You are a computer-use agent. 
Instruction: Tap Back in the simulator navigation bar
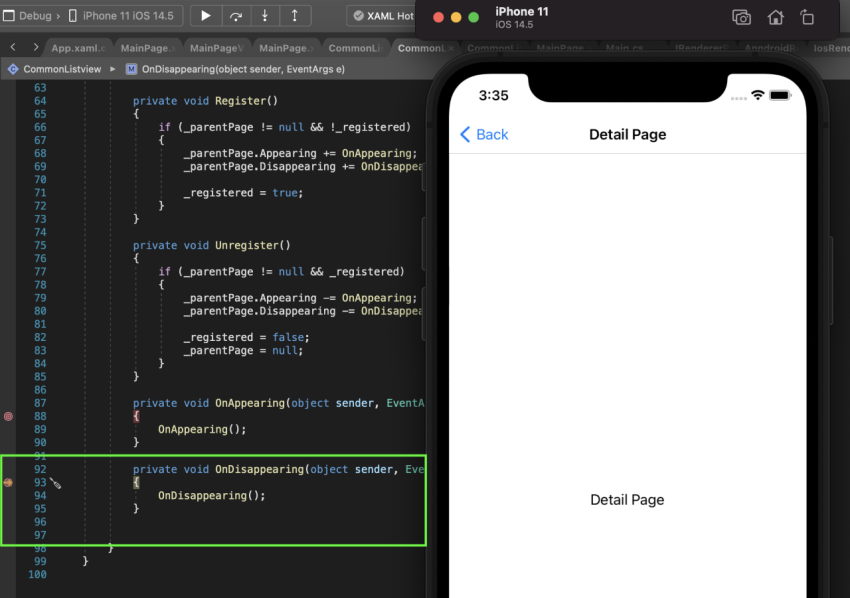tap(484, 134)
